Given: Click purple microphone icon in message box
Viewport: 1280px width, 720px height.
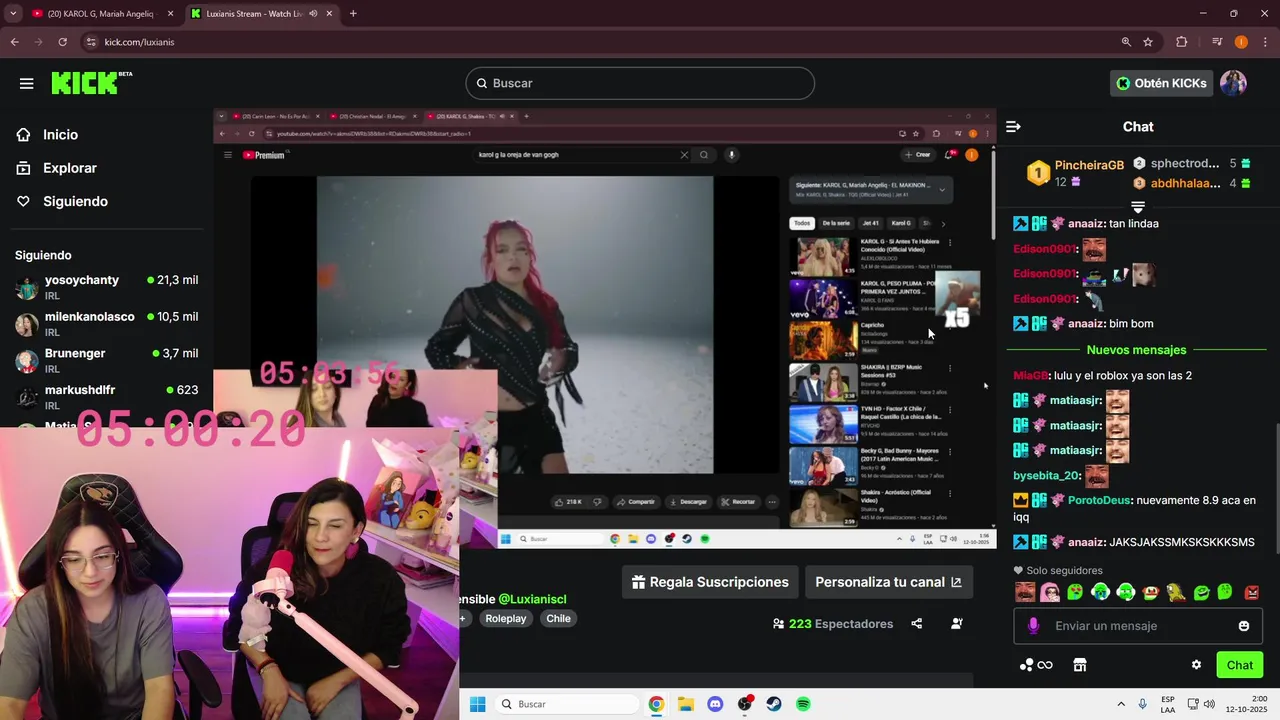Looking at the screenshot, I should (x=1033, y=626).
